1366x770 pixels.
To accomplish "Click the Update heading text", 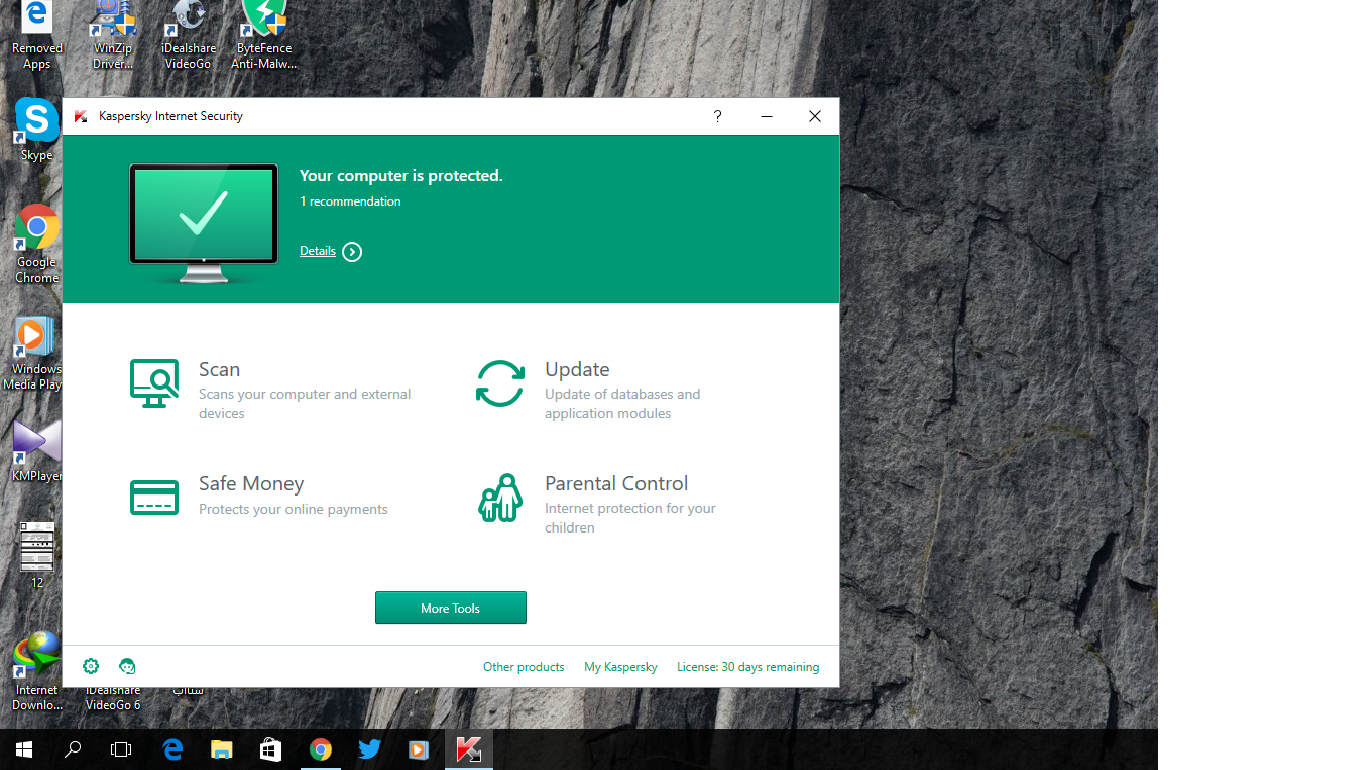I will point(577,369).
